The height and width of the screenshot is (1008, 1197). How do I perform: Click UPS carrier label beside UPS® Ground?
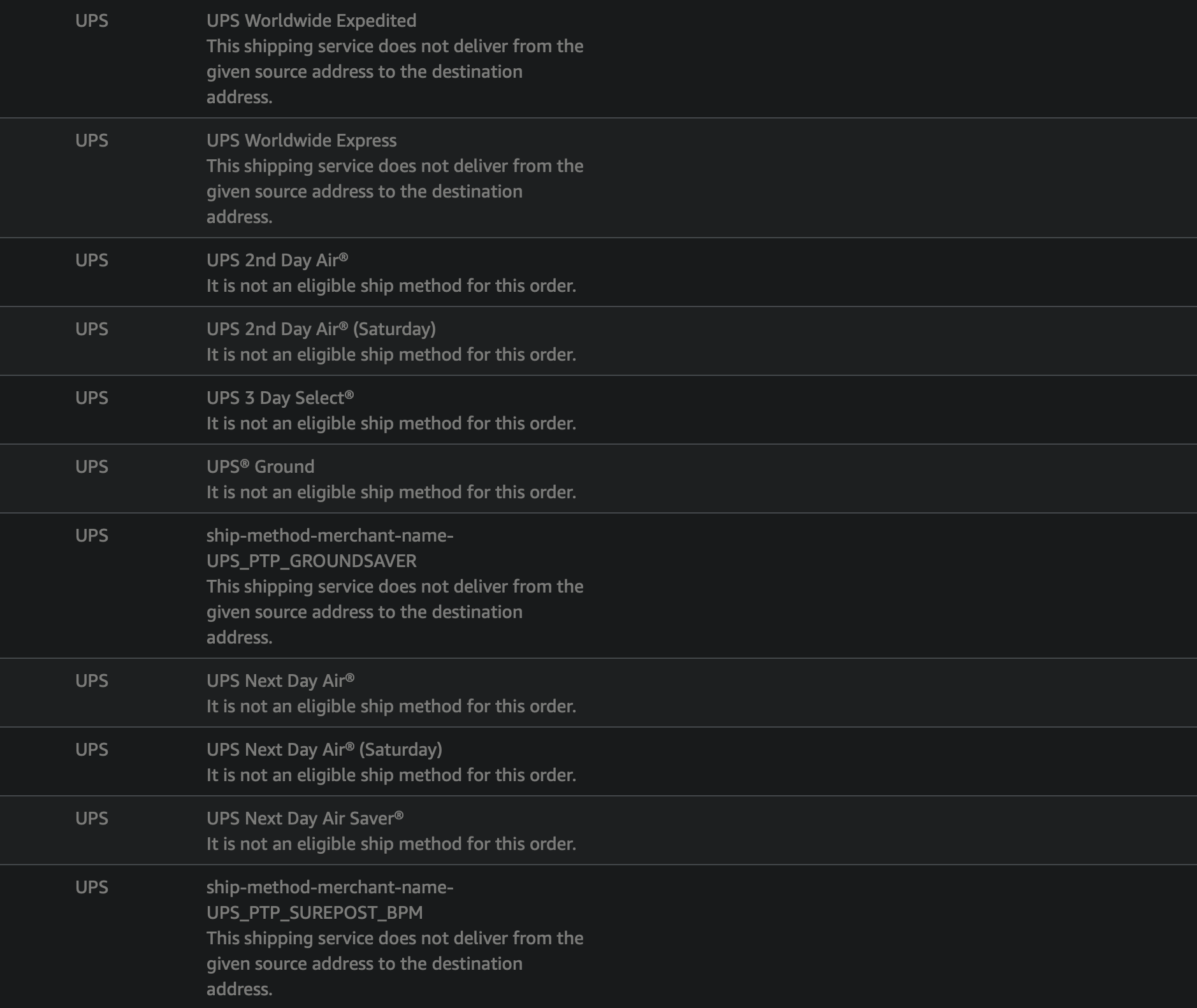pos(92,467)
